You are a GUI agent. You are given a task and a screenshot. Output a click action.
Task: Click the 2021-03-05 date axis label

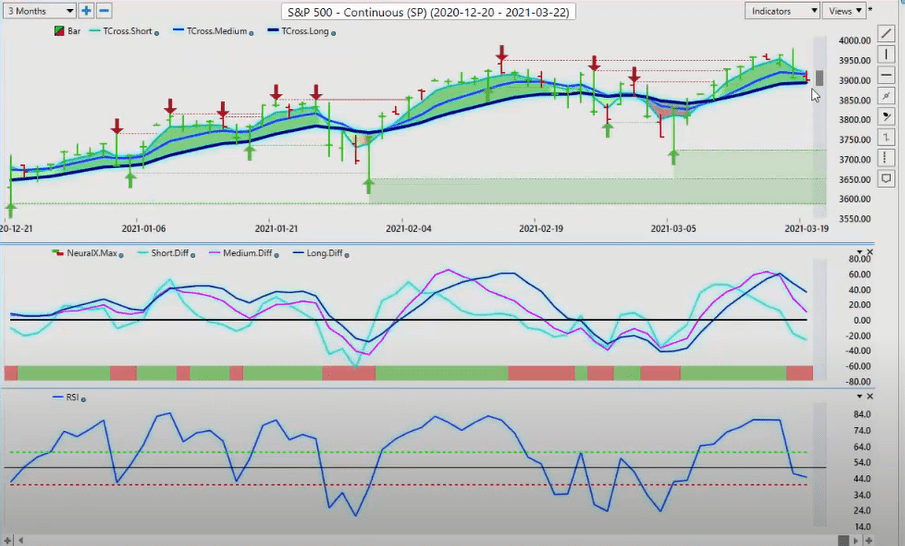pyautogui.click(x=673, y=229)
